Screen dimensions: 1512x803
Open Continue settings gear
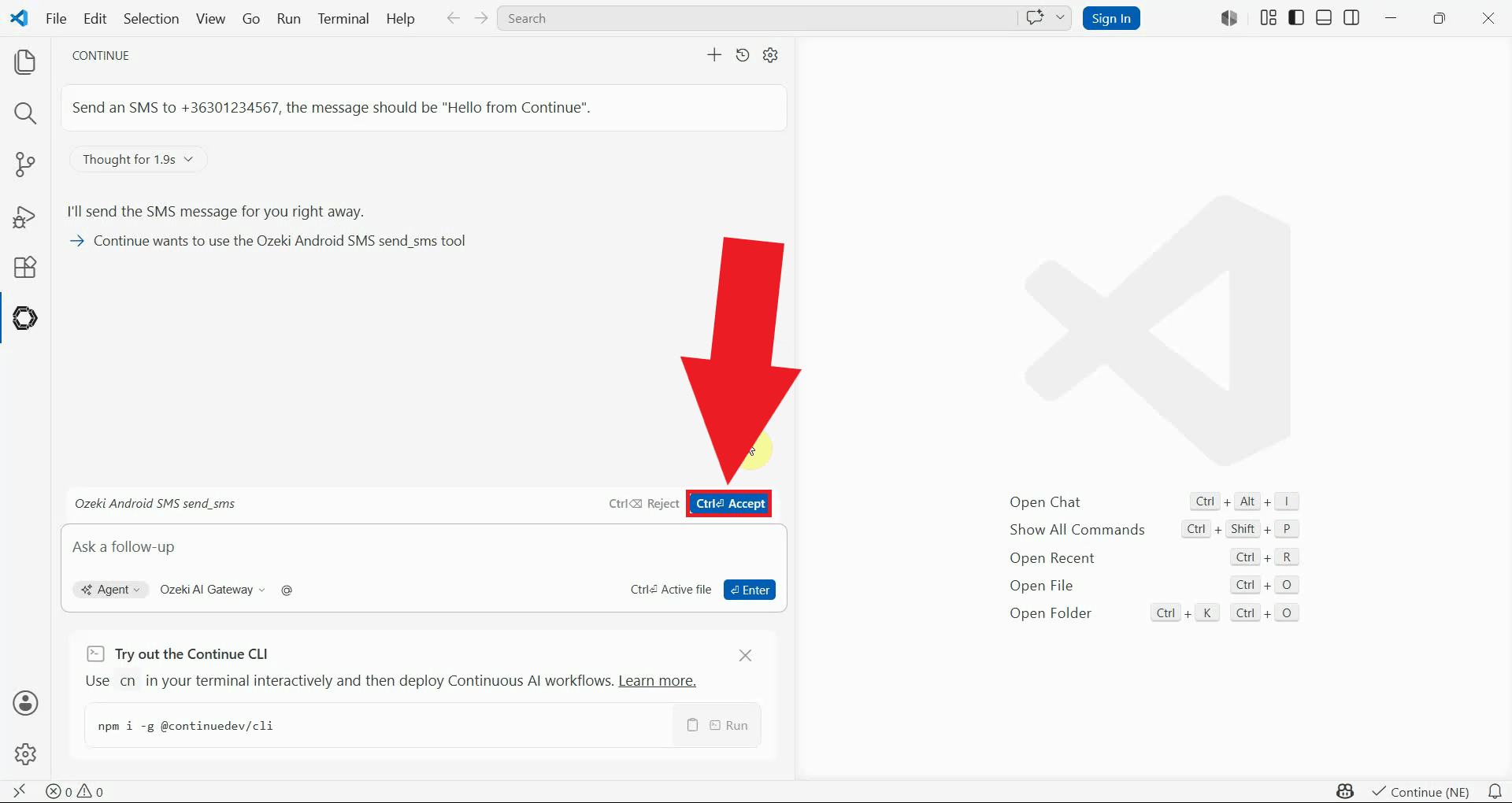771,55
